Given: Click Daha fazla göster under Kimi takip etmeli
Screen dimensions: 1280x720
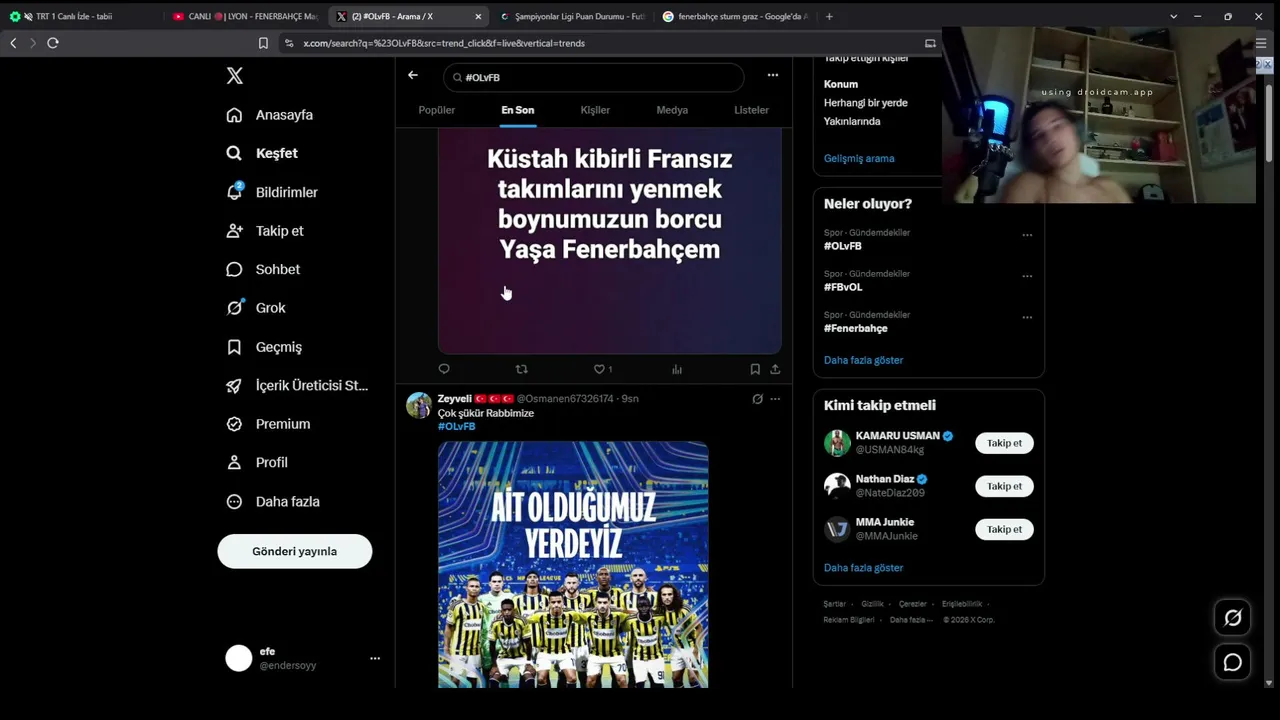Looking at the screenshot, I should tap(863, 568).
